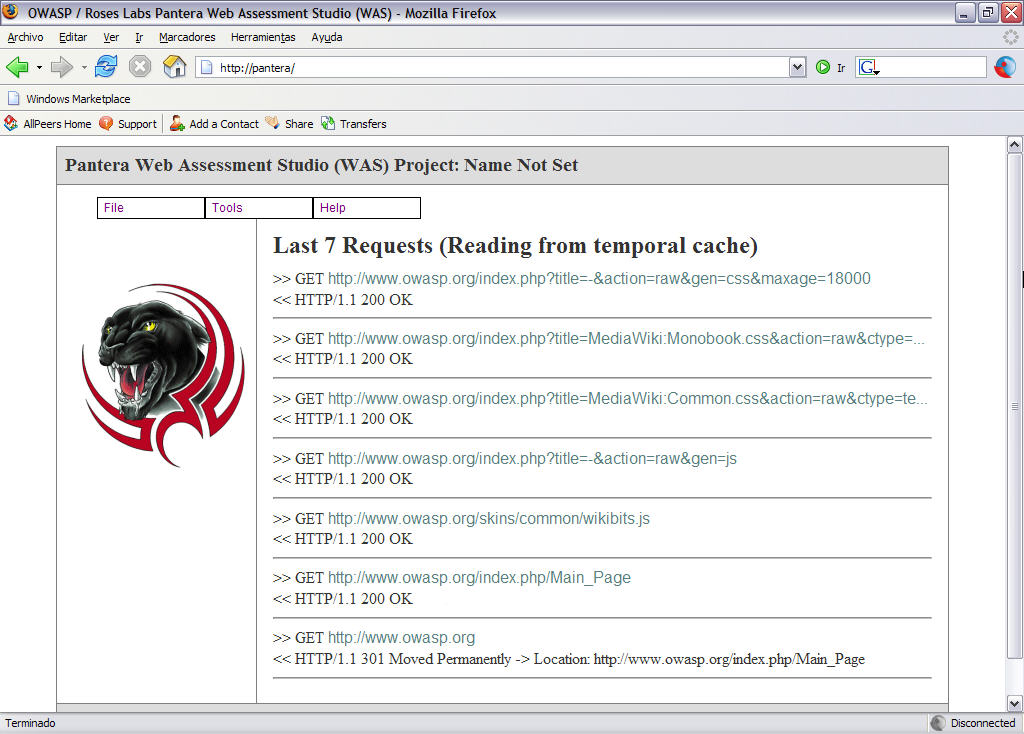Screen dimensions: 1024x734
Task: Click the AllPeers round toolbar icon
Action: (x=1005, y=67)
